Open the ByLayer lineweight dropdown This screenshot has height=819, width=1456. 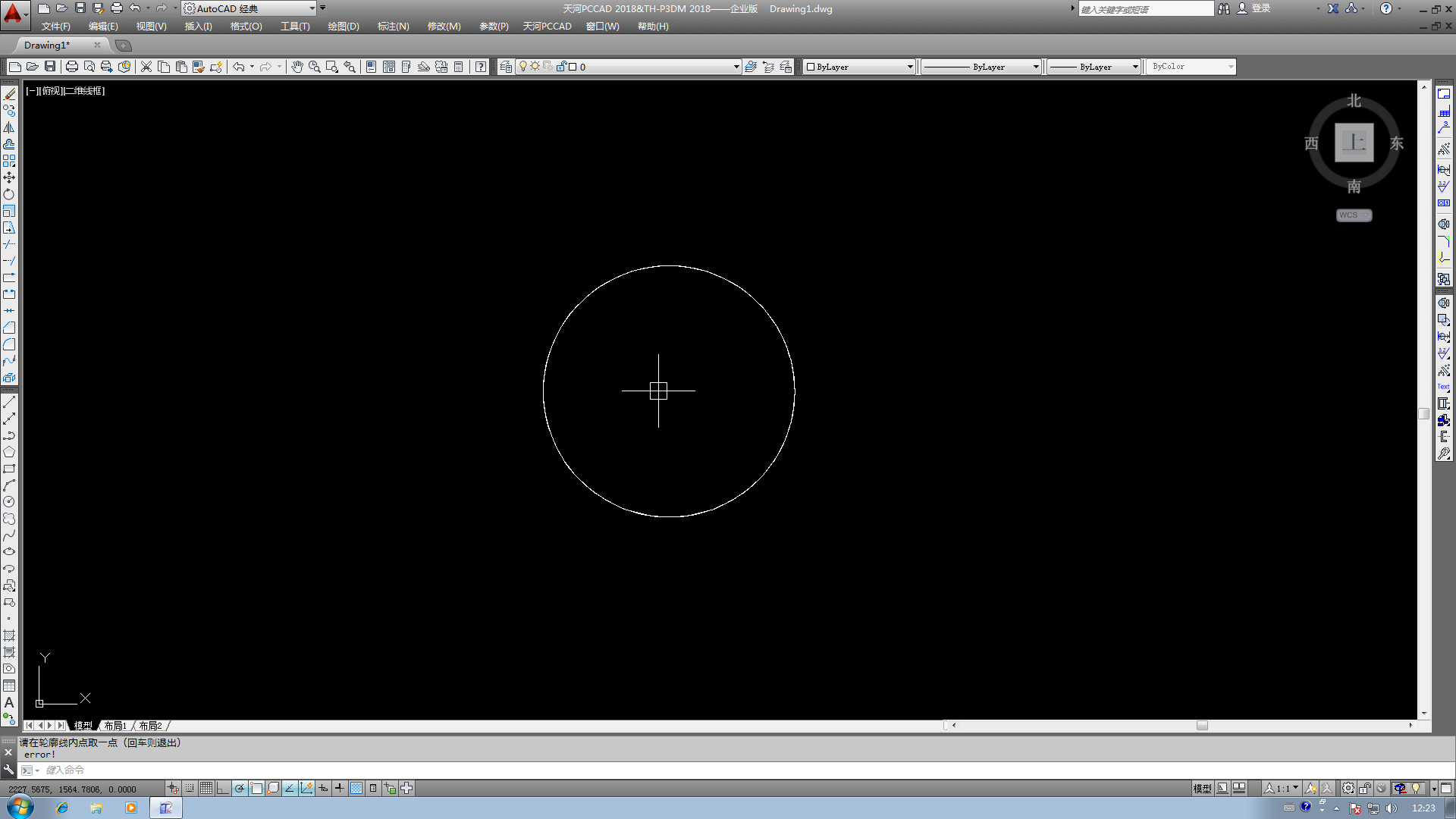click(1094, 67)
